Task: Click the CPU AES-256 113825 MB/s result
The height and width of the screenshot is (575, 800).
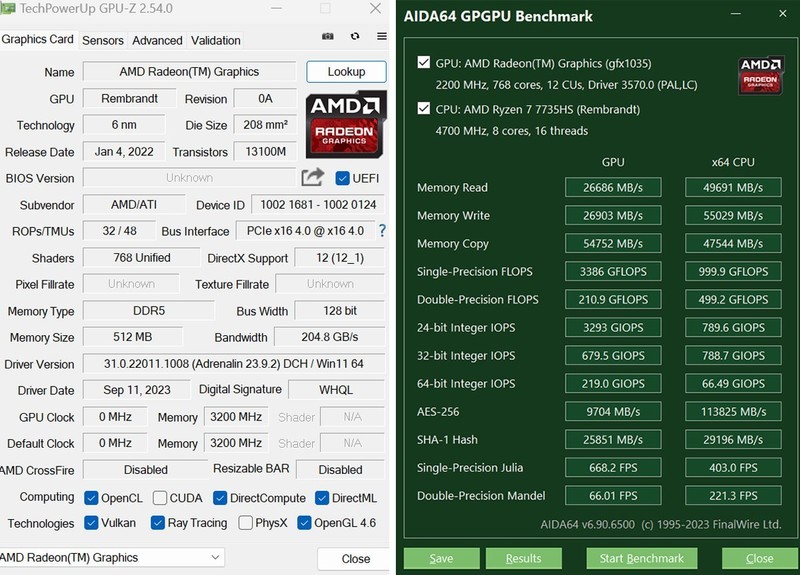Action: [733, 412]
